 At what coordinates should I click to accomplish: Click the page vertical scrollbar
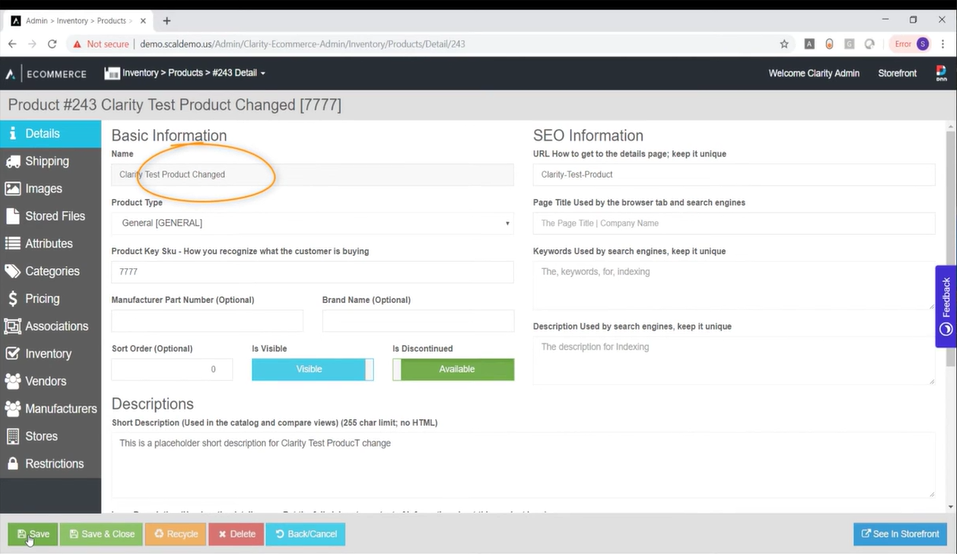[950, 248]
